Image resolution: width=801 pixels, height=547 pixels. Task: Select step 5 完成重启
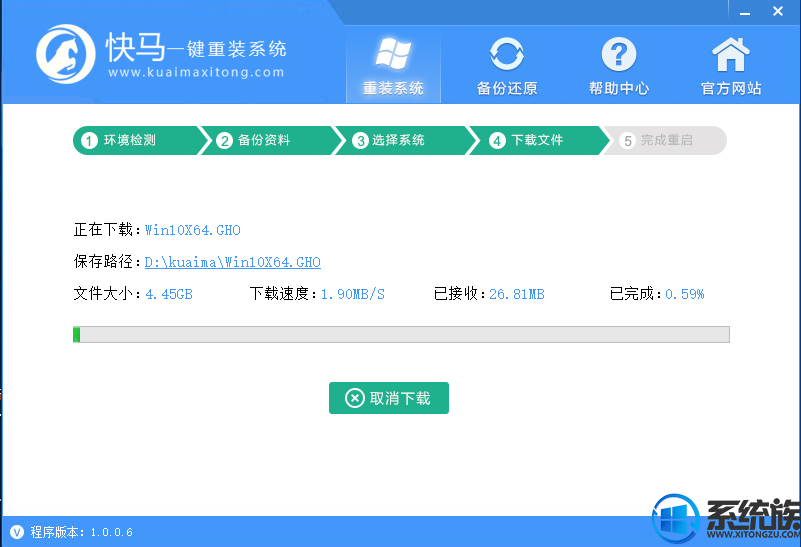(665, 140)
